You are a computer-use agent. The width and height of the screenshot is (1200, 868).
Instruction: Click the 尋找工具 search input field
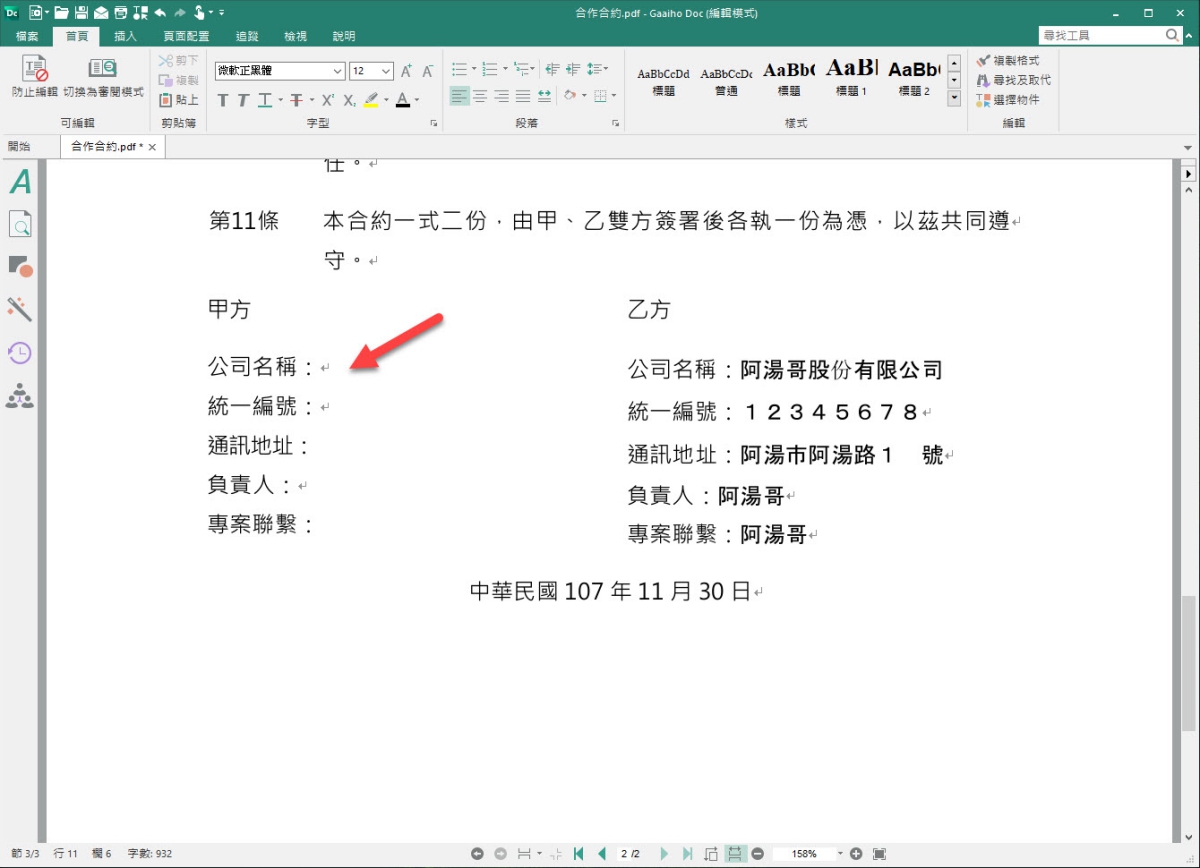[x=1100, y=35]
